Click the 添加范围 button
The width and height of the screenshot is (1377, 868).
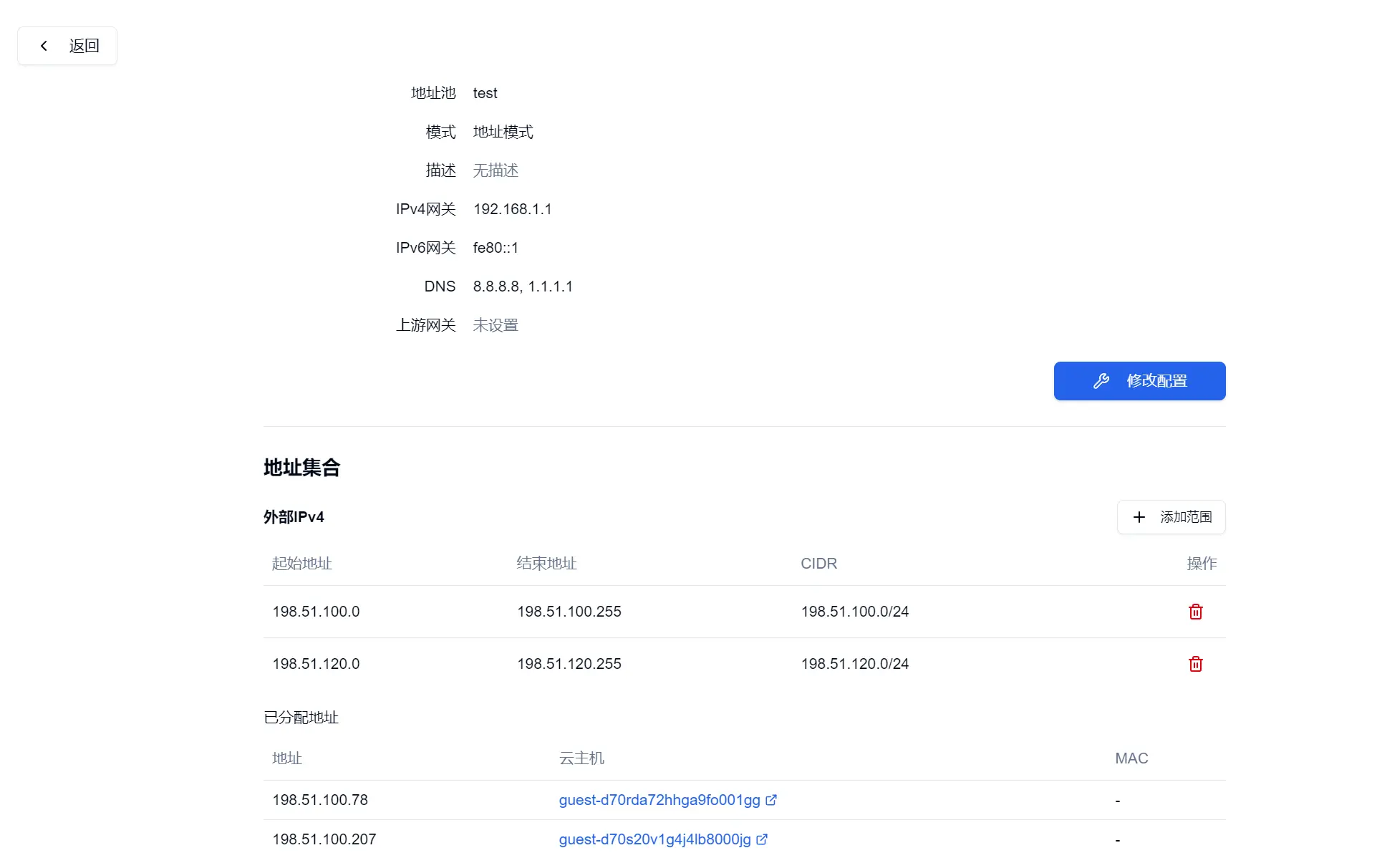click(1170, 517)
